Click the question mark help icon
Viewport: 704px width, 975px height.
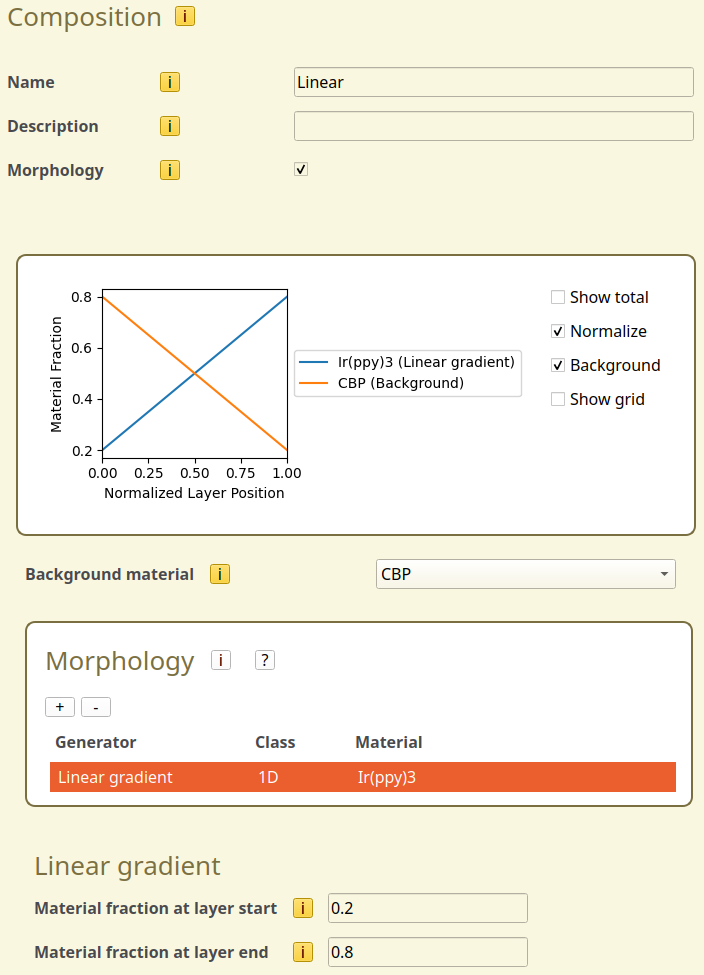click(x=265, y=660)
